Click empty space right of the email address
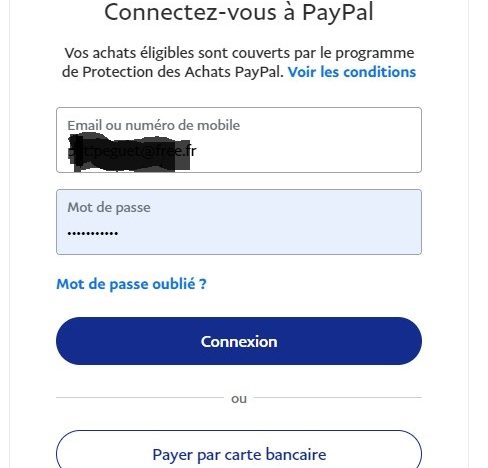 pyautogui.click(x=307, y=152)
